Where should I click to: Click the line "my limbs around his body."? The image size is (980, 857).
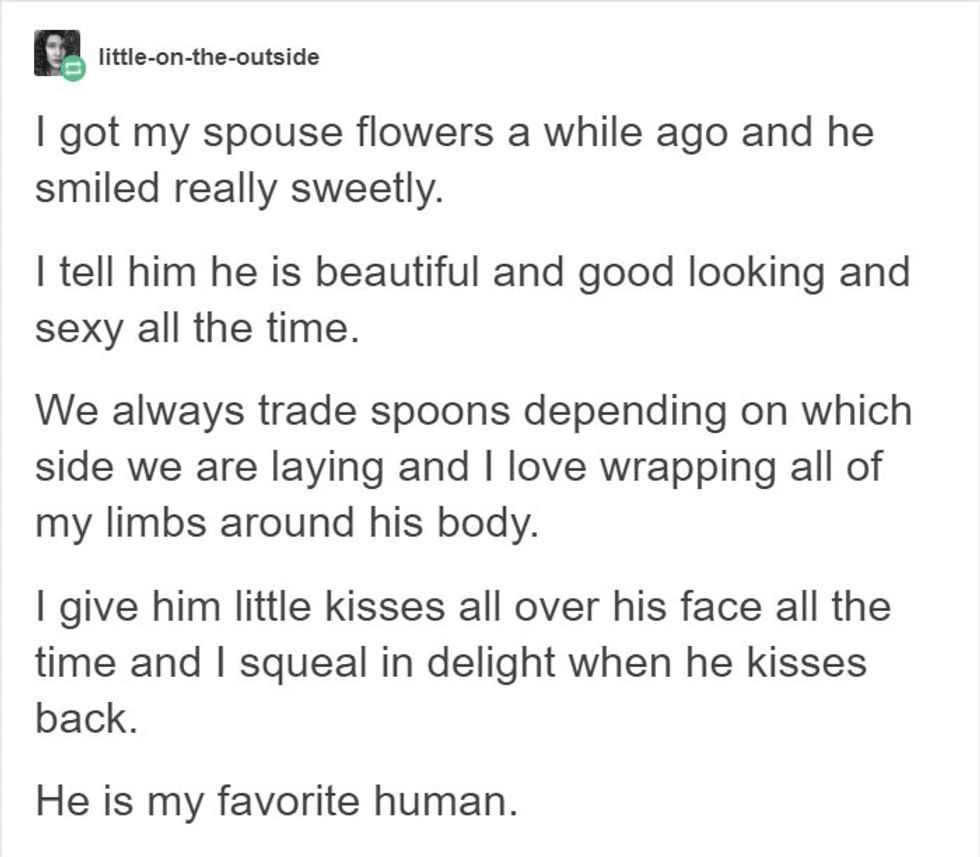pos(287,522)
